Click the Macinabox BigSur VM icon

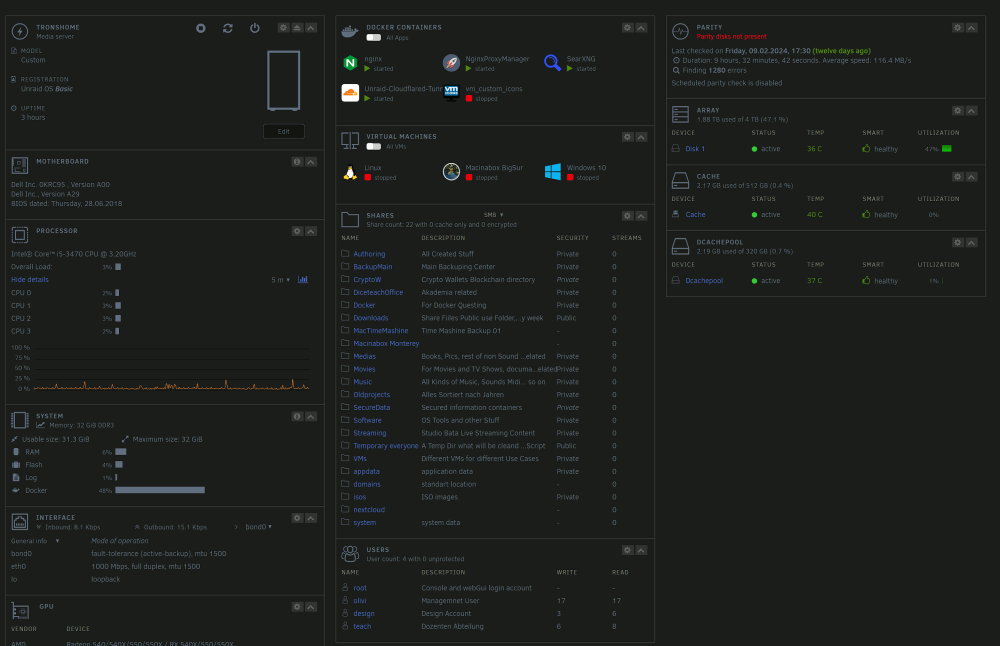[x=451, y=172]
